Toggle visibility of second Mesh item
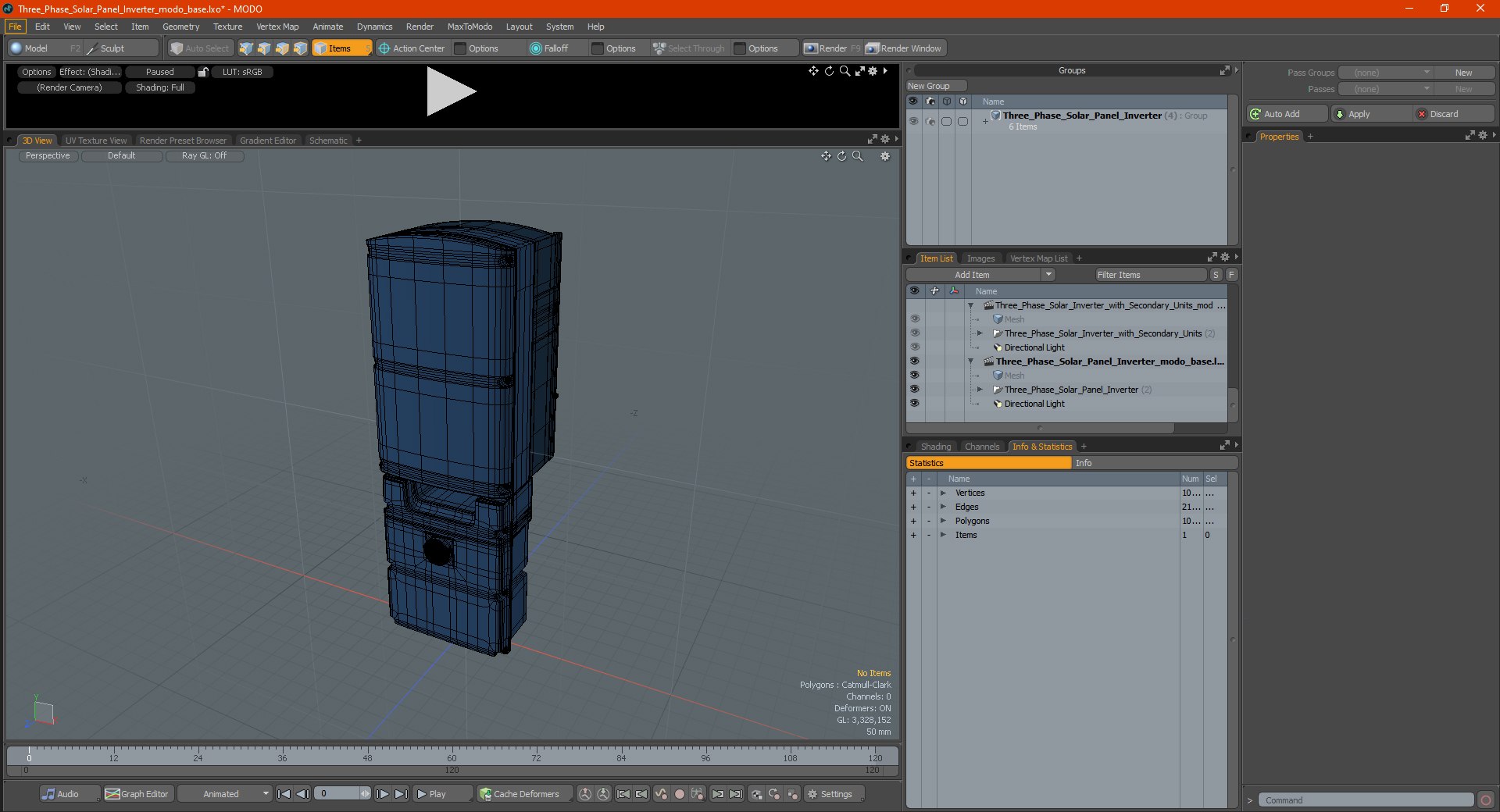 914,376
